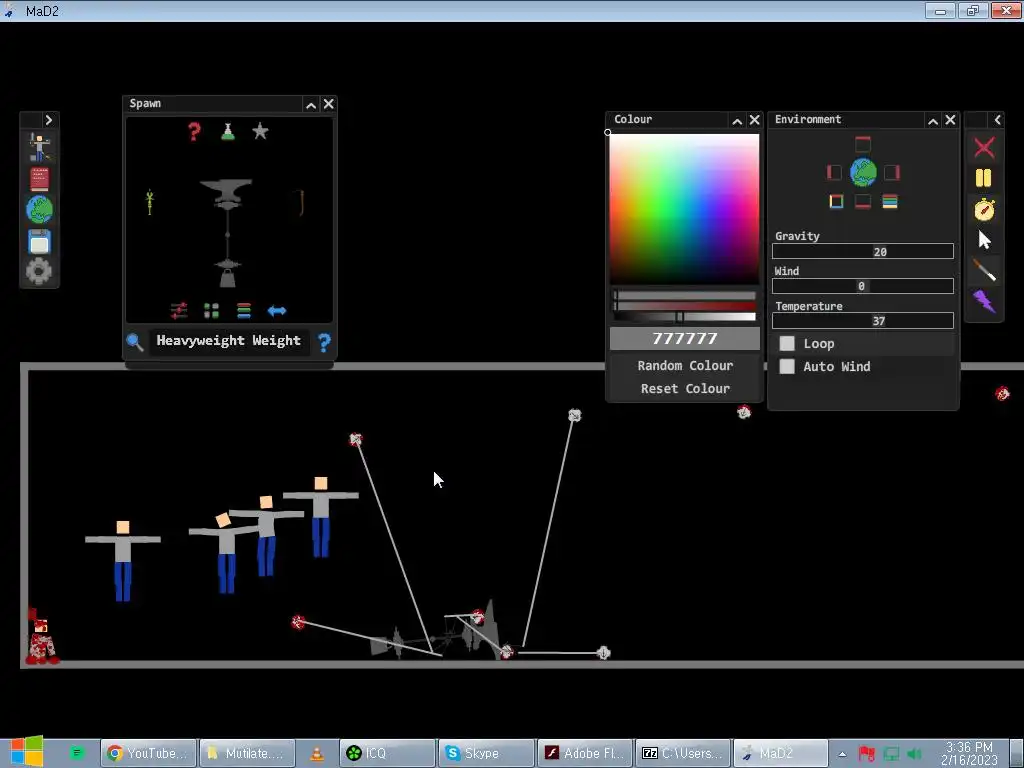Image resolution: width=1024 pixels, height=768 pixels.
Task: Choose the dark brown item on Spawn carousel right
Action: point(301,202)
